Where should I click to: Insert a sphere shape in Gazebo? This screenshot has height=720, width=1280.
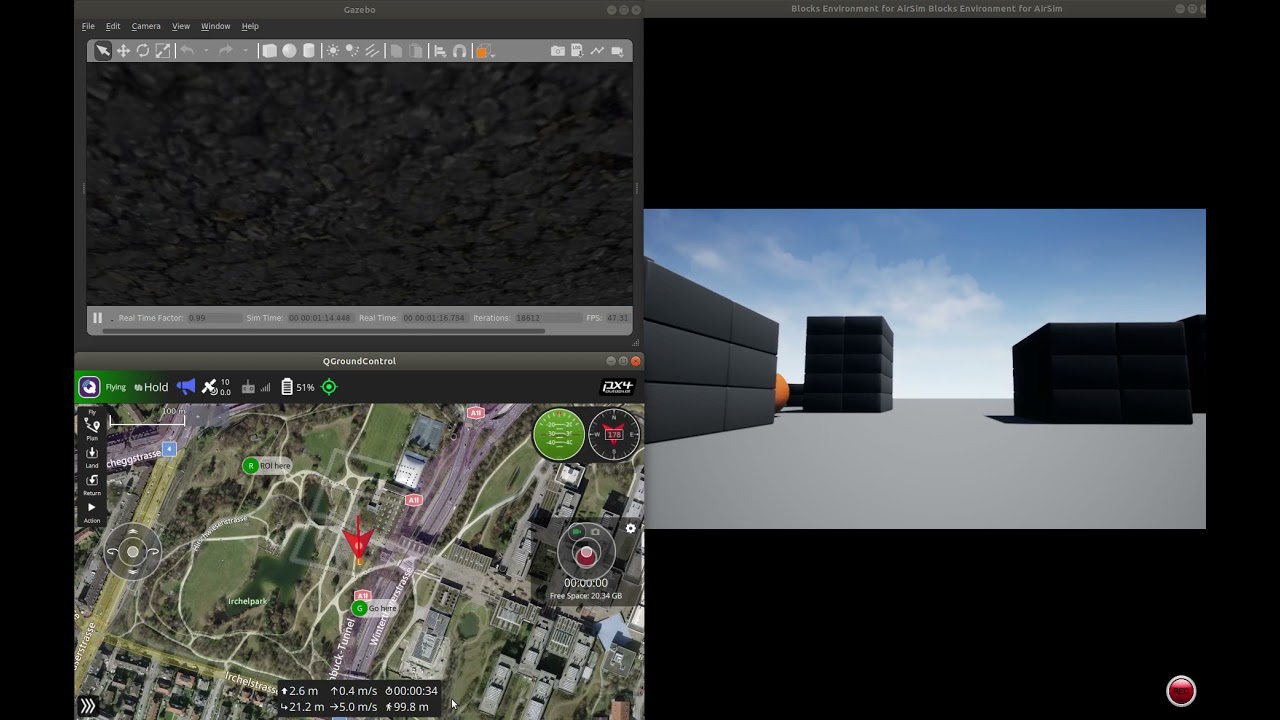289,51
